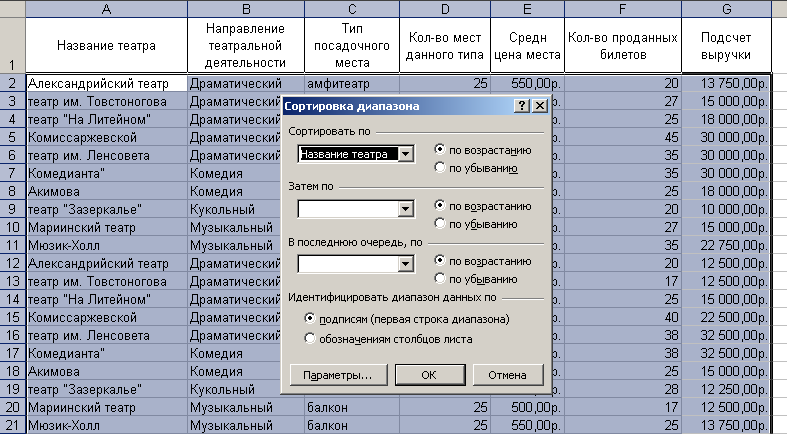Screen dimensions: 787x434
Task: Confirm sorting with the OK button
Action: (x=430, y=375)
